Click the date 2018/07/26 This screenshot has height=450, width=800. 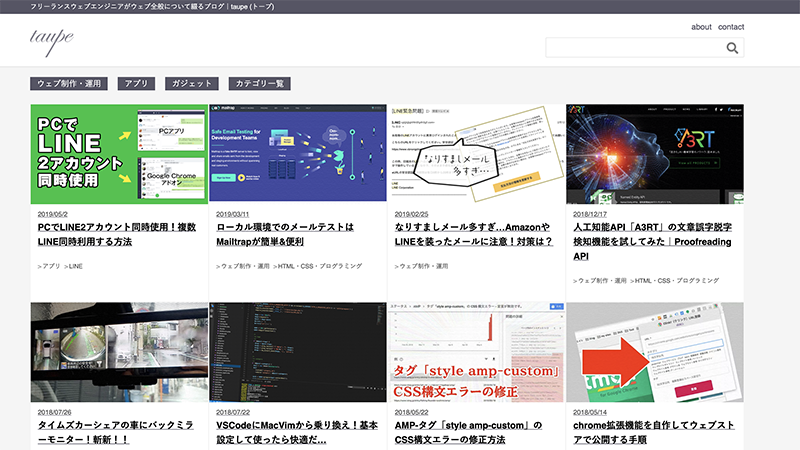point(54,412)
